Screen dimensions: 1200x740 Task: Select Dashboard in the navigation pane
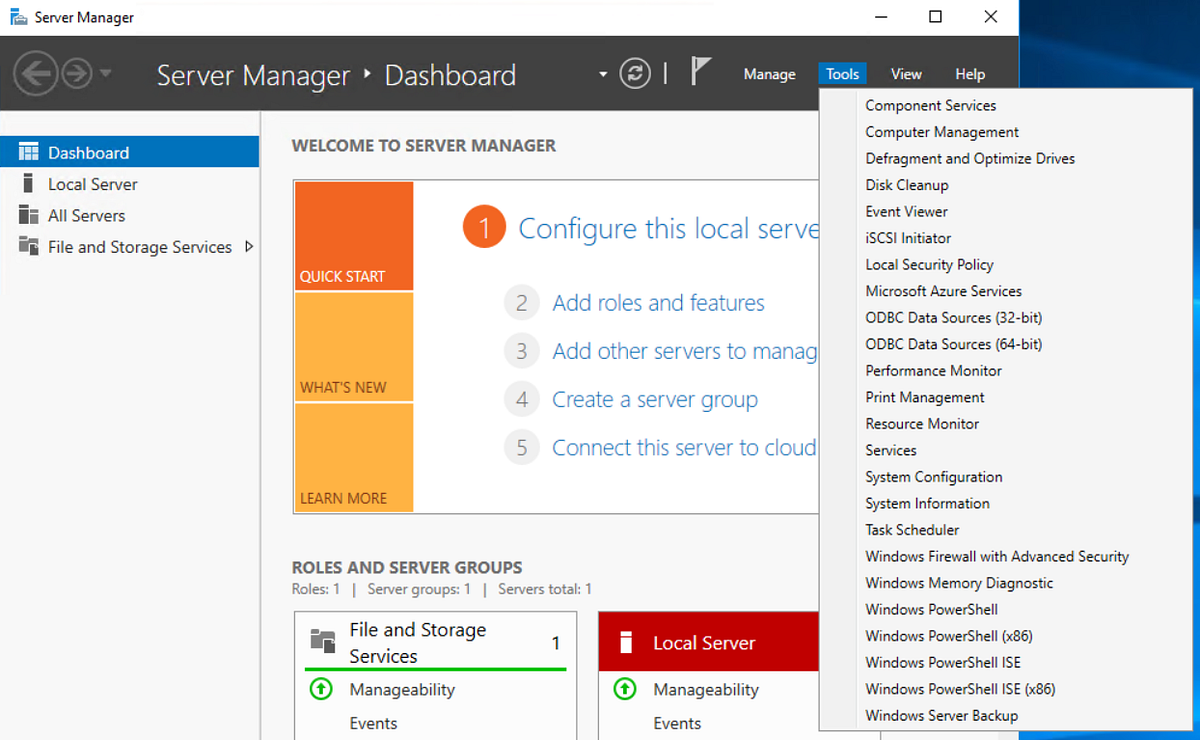tap(129, 152)
